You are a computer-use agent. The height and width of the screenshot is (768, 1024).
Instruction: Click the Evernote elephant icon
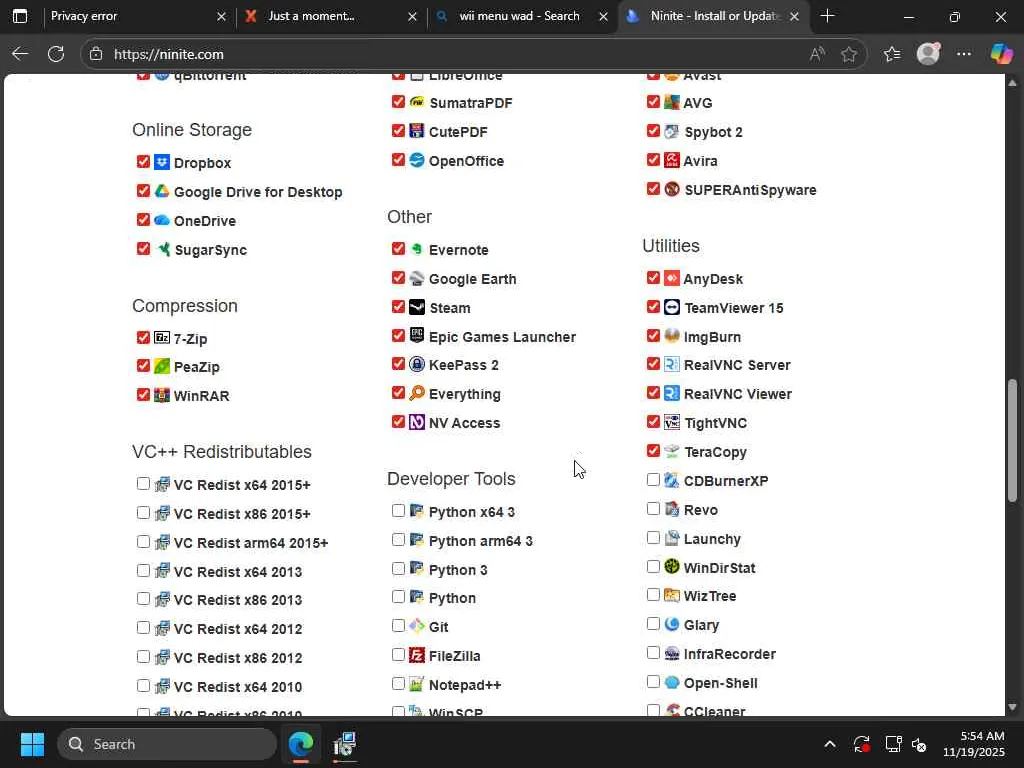point(417,249)
